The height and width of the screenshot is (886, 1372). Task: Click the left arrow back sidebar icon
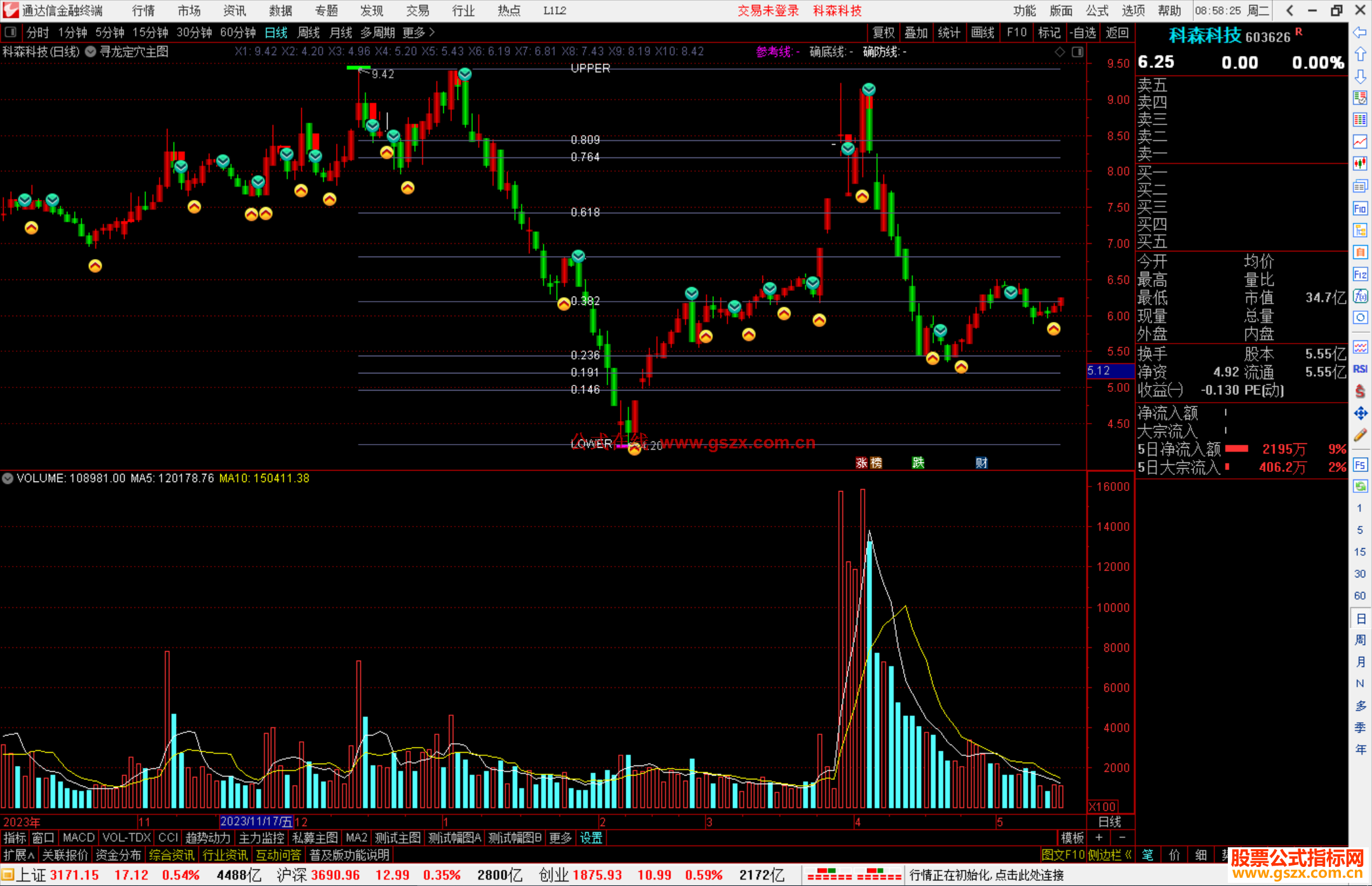1360,32
